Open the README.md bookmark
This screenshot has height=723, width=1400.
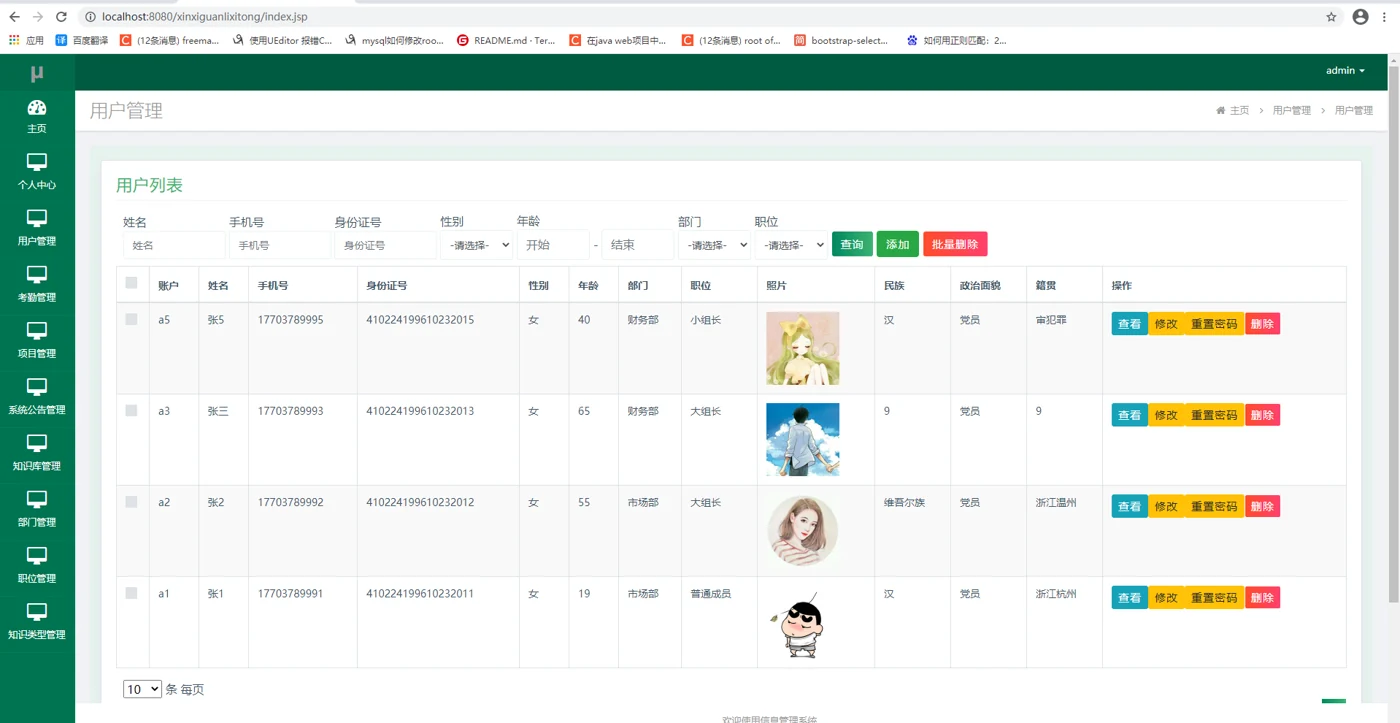coord(506,40)
